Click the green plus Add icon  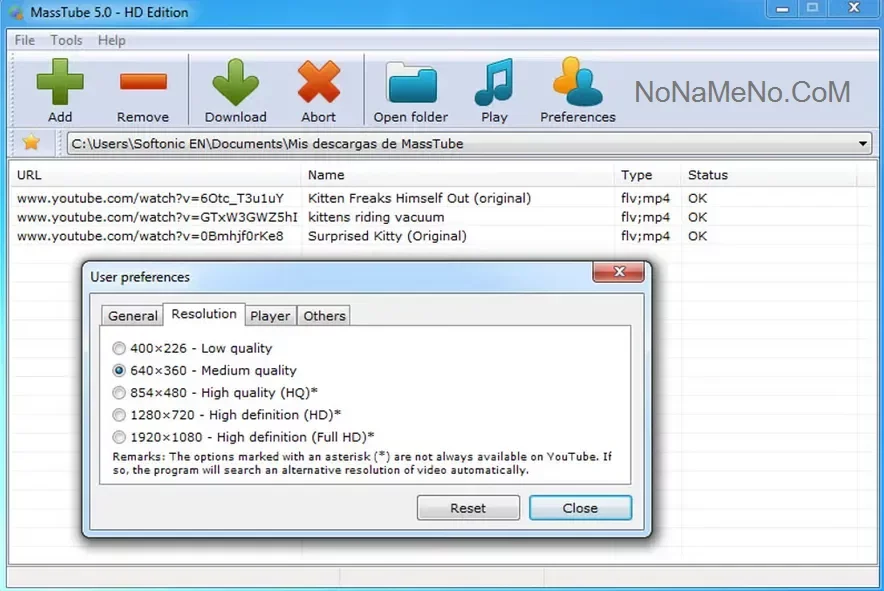[x=60, y=83]
